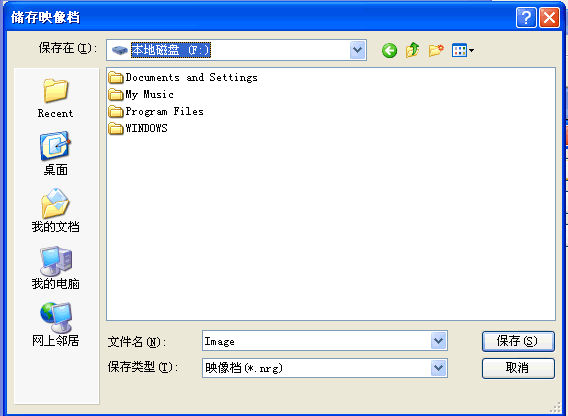Image resolution: width=568 pixels, height=416 pixels.
Task: Expand the 保存在 location dropdown
Action: 358,50
